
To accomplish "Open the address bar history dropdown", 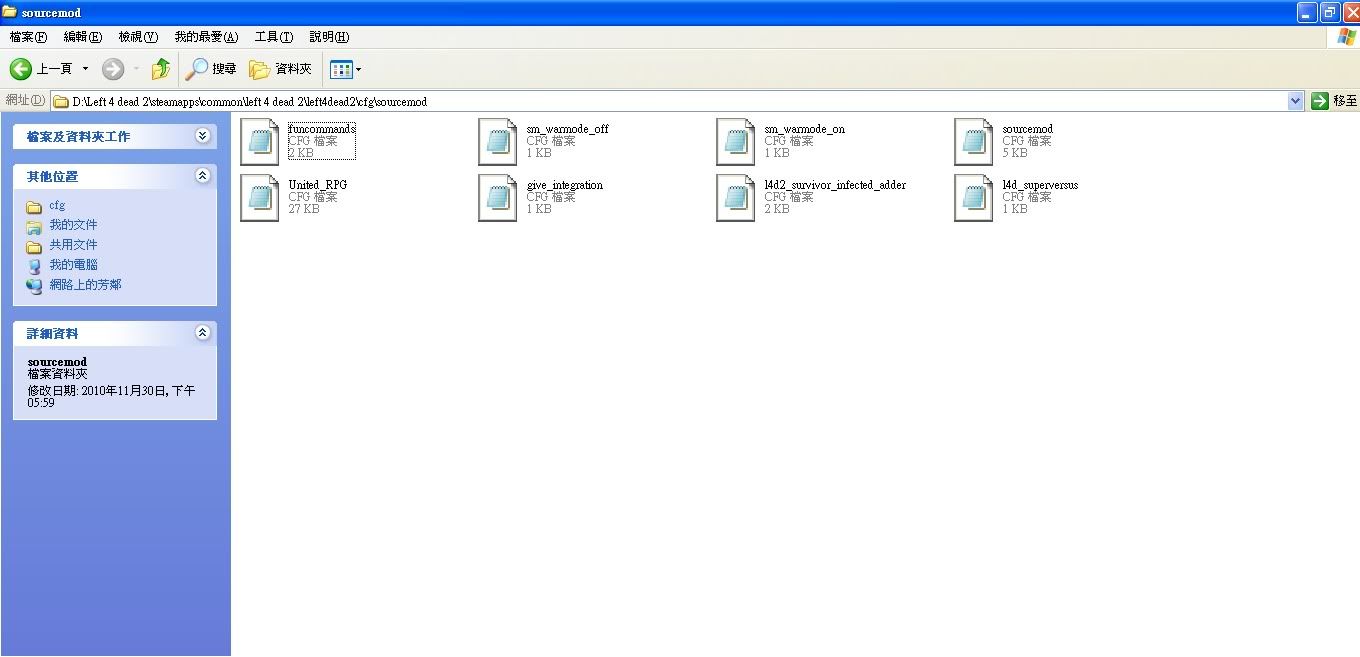I will coord(1295,101).
